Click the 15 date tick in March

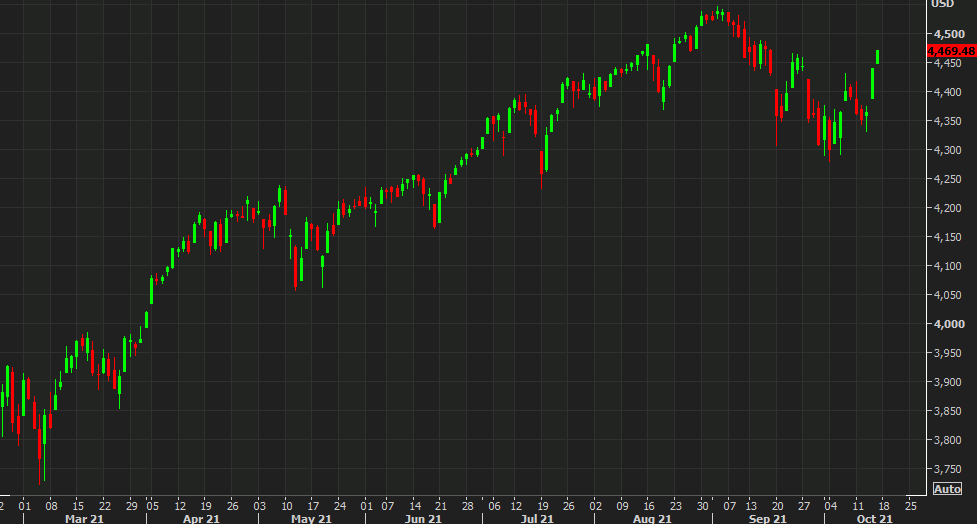pyautogui.click(x=78, y=505)
